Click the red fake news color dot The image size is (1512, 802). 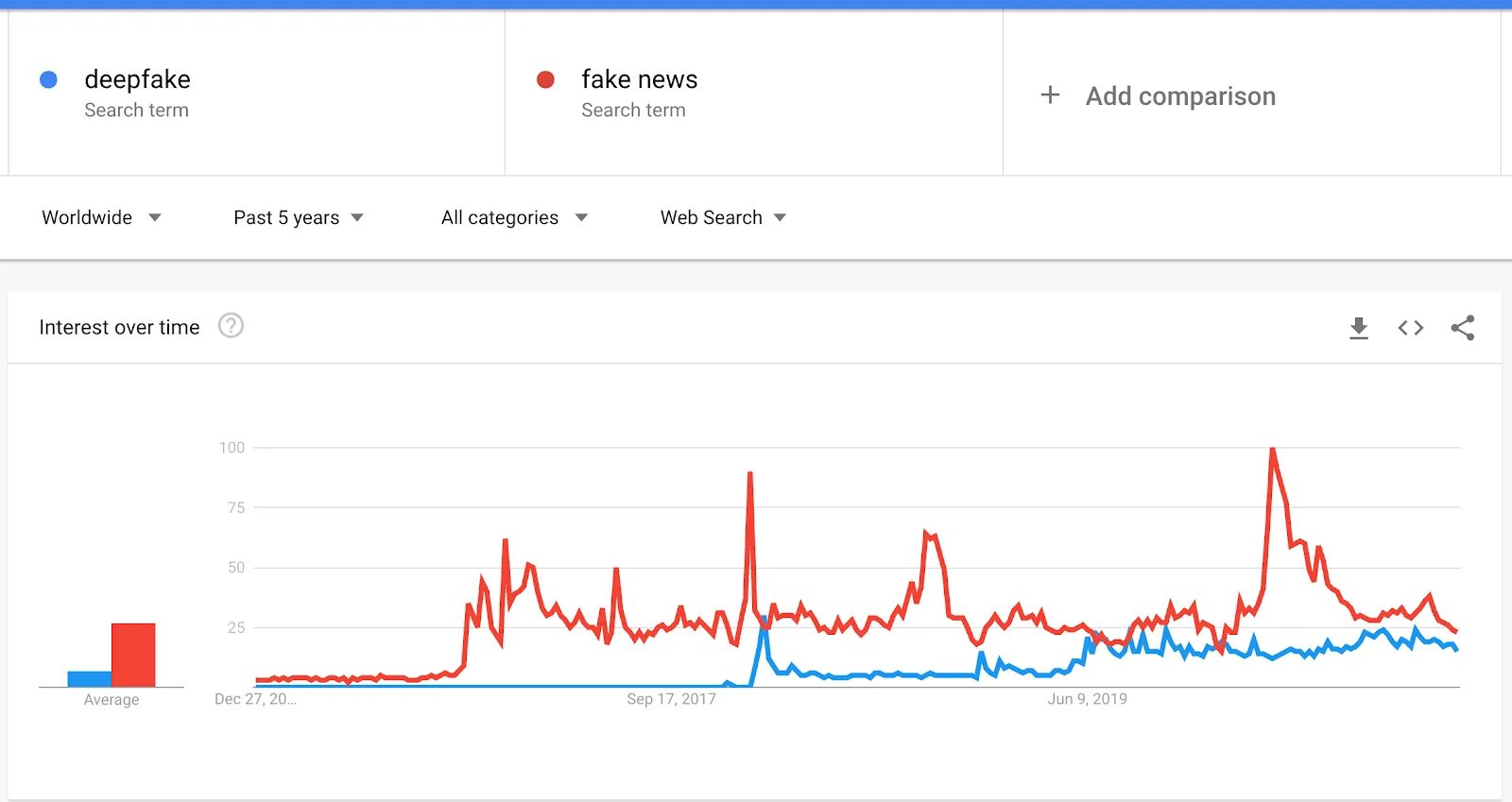tap(545, 79)
